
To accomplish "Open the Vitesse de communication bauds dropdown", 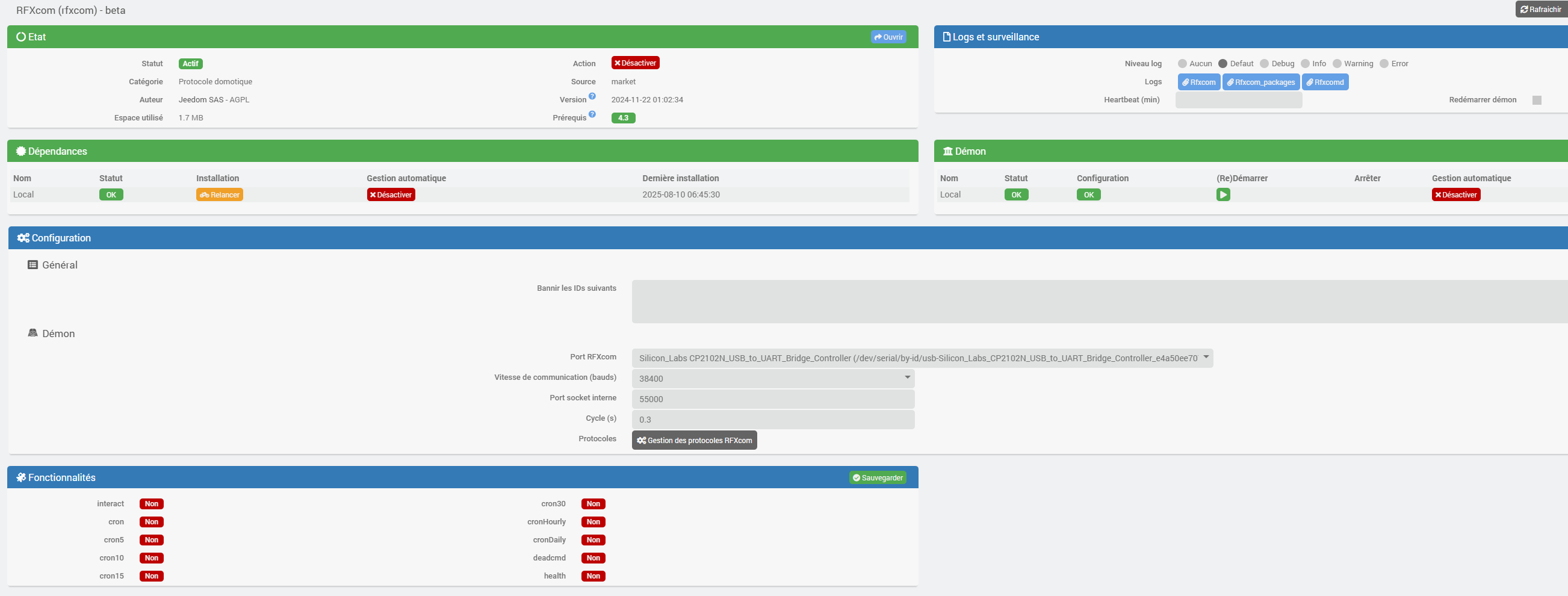I will 773,379.
